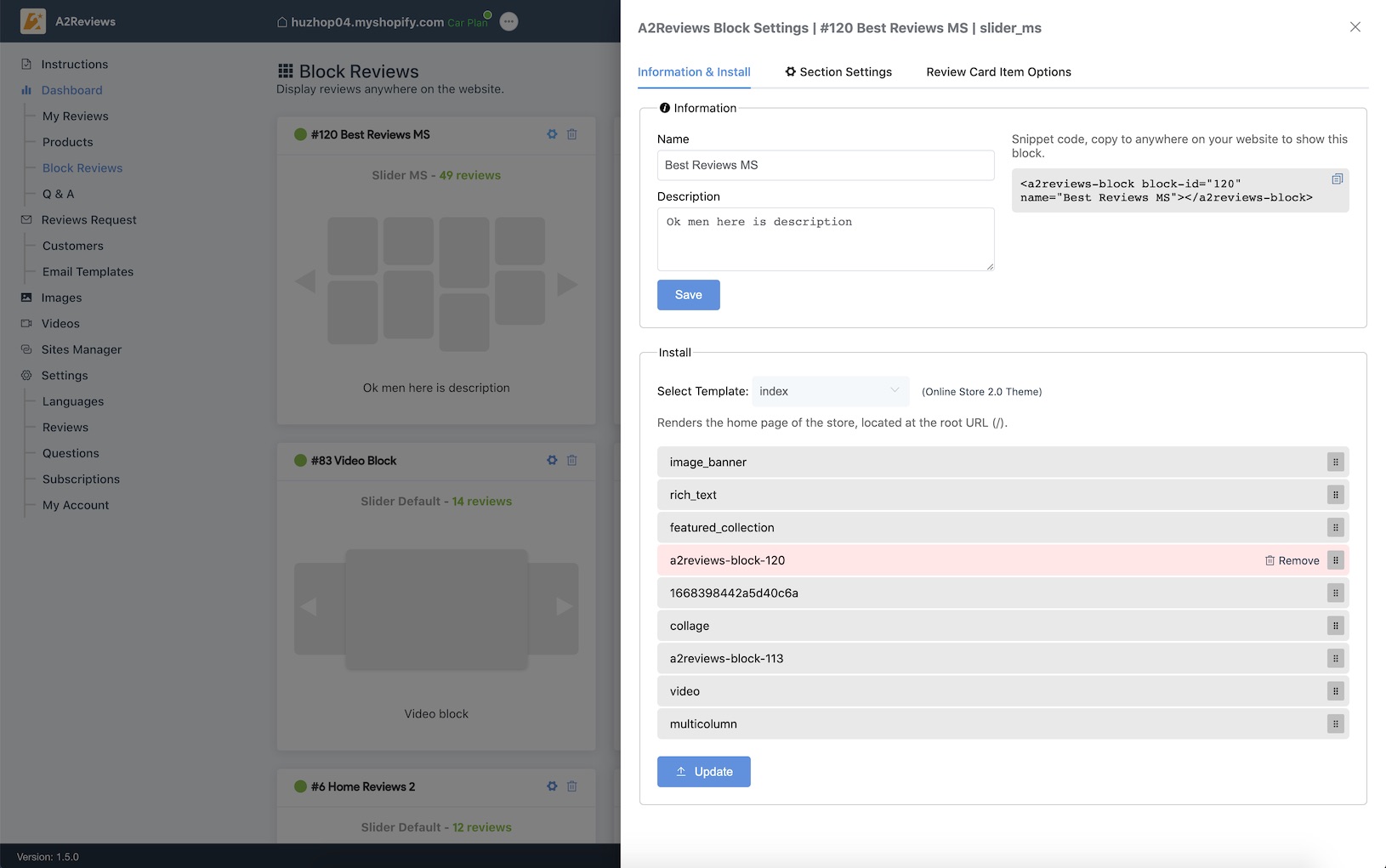The height and width of the screenshot is (868, 1386).
Task: Click the drag handle for image_banner row
Action: tap(1335, 462)
